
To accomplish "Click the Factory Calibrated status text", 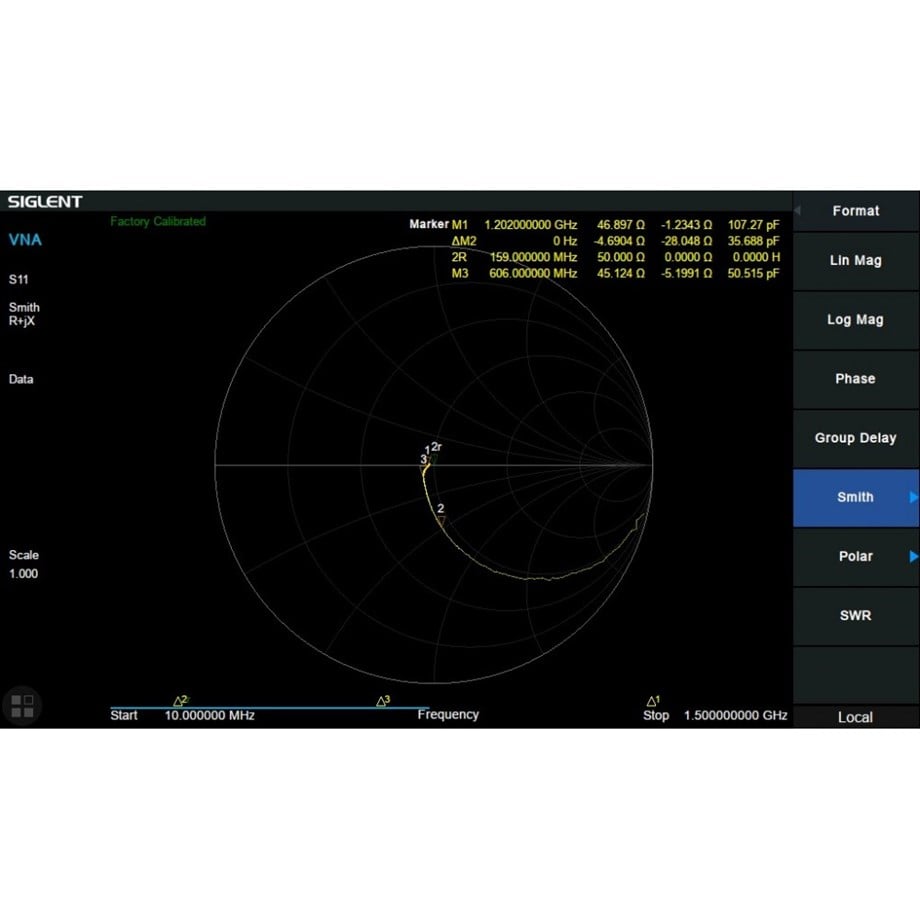I will pyautogui.click(x=158, y=221).
